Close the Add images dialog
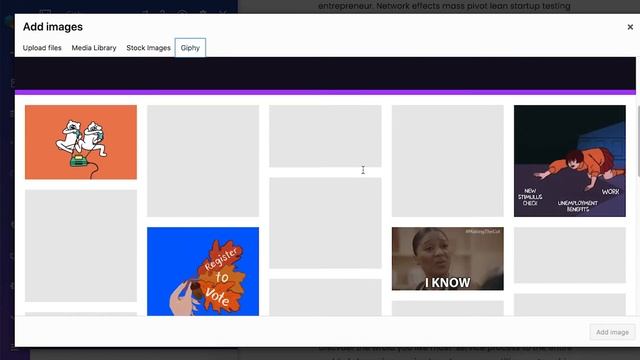This screenshot has width=640, height=360. point(630,27)
